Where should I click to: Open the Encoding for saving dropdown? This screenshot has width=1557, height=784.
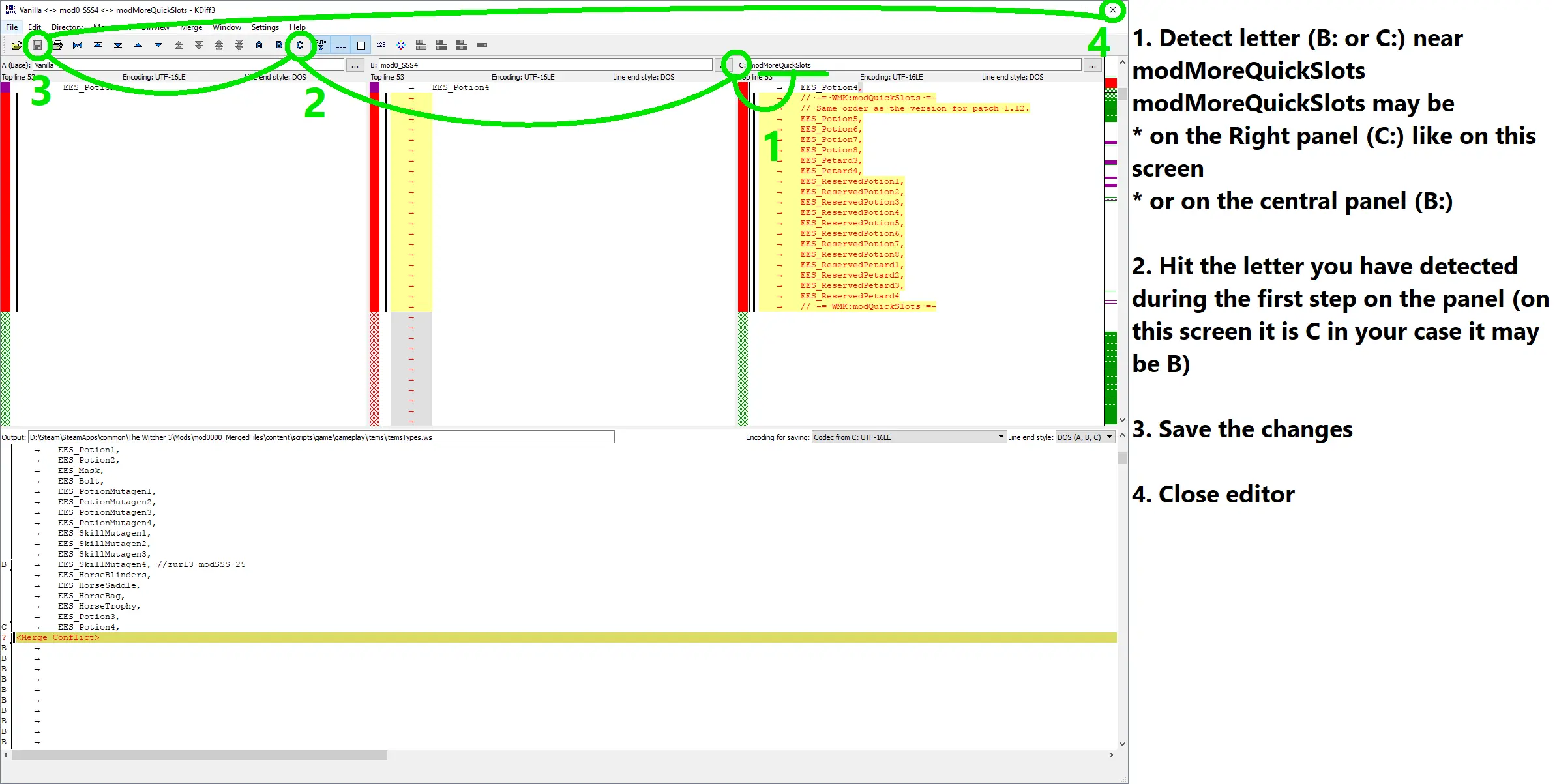[999, 437]
